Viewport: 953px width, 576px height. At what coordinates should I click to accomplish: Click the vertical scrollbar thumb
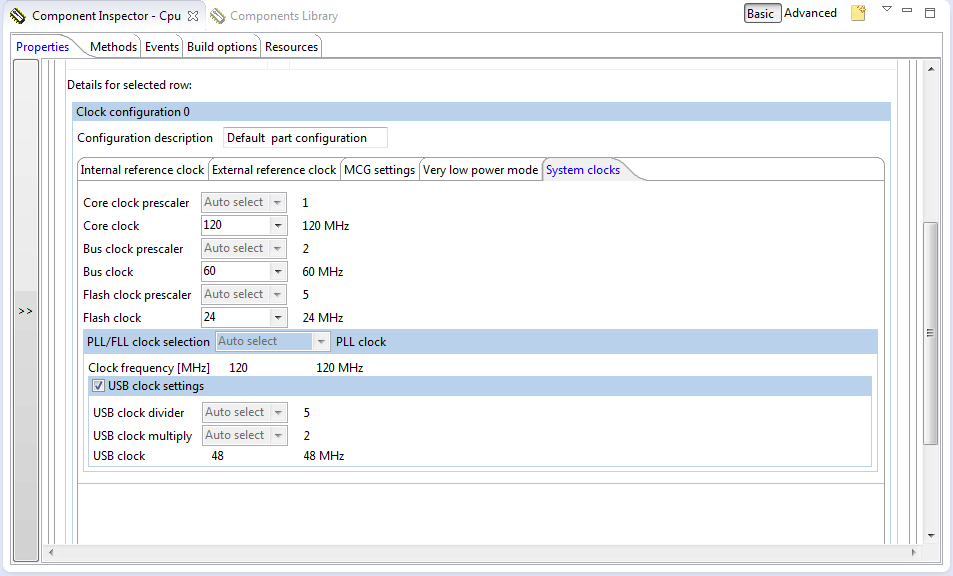pyautogui.click(x=930, y=333)
